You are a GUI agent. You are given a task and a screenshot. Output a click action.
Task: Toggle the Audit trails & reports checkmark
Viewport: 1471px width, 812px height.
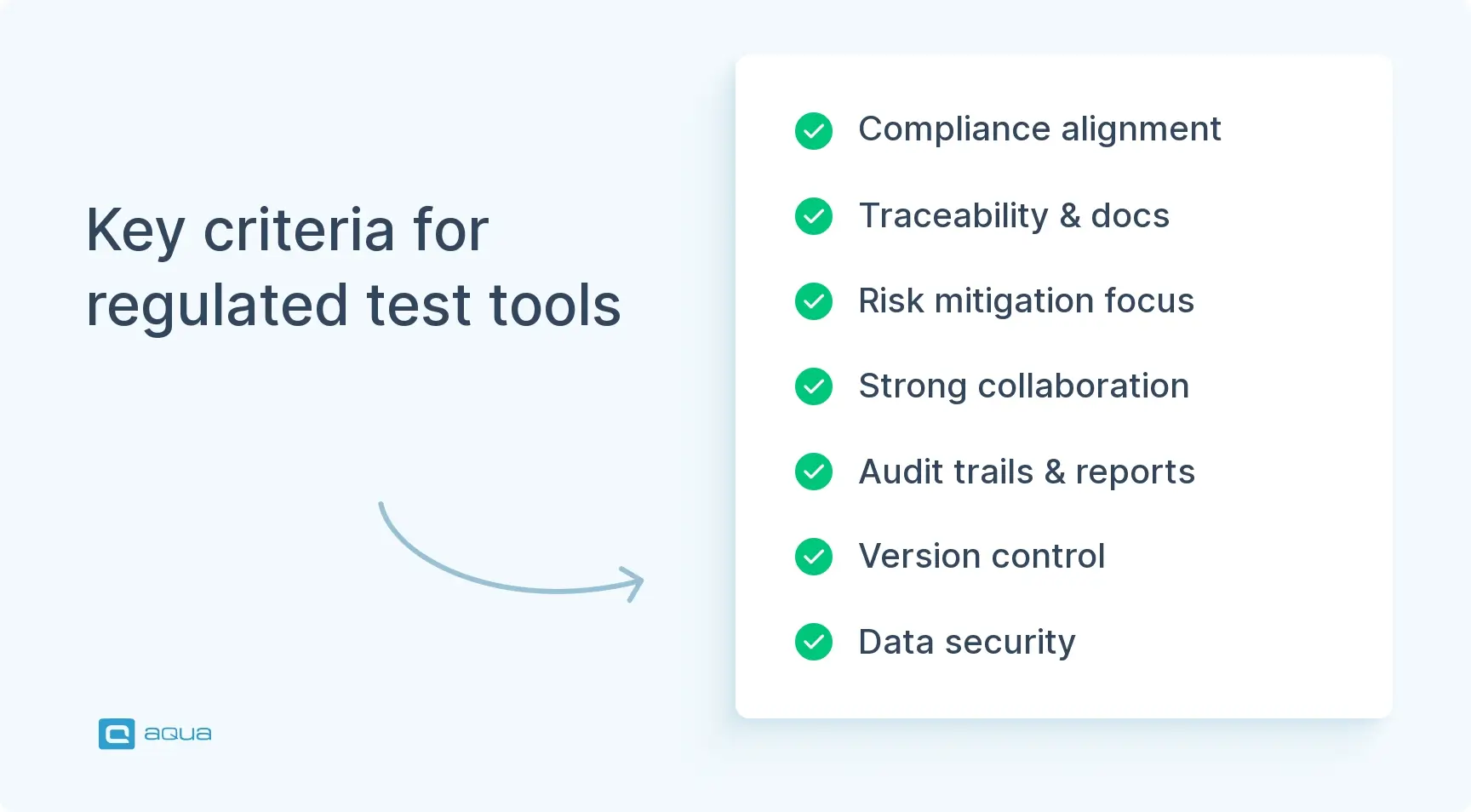814,472
